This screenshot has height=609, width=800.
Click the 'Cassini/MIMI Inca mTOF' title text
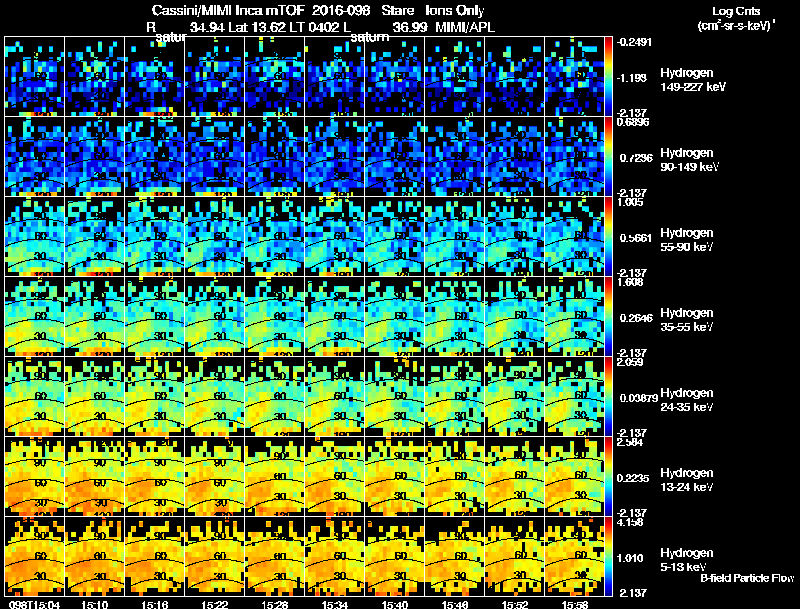point(228,10)
